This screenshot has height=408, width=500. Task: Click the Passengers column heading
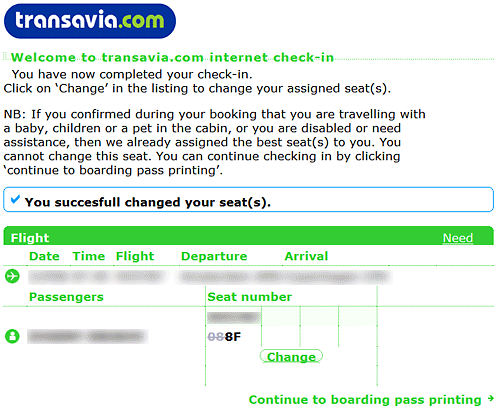pyautogui.click(x=66, y=297)
